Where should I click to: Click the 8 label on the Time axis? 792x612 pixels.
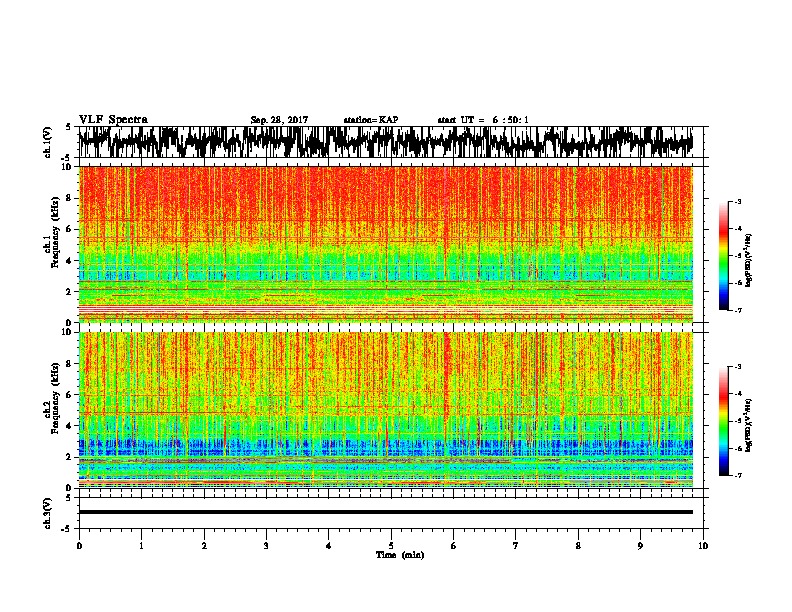tap(578, 546)
